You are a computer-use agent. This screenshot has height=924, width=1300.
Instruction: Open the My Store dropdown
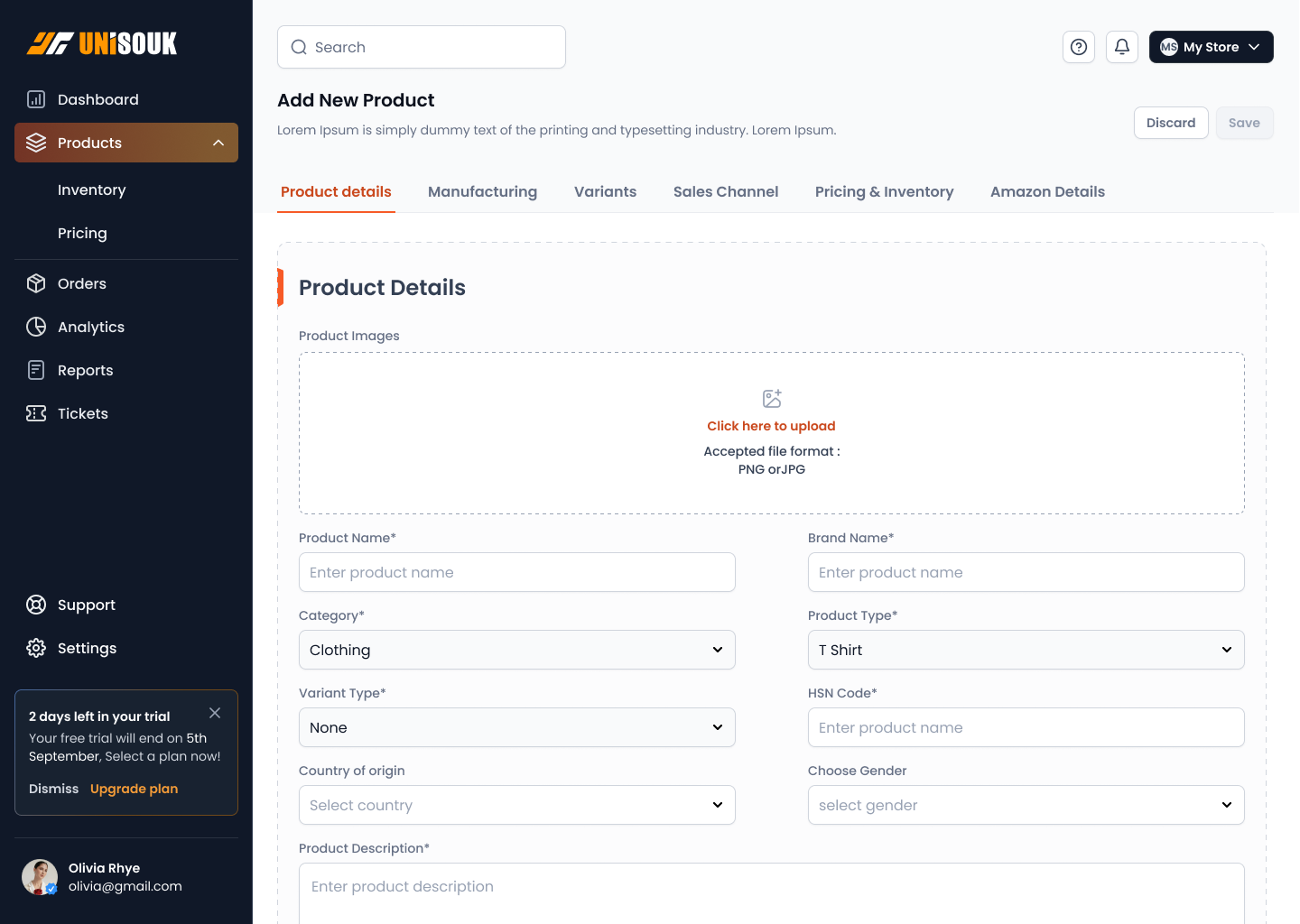[1211, 47]
